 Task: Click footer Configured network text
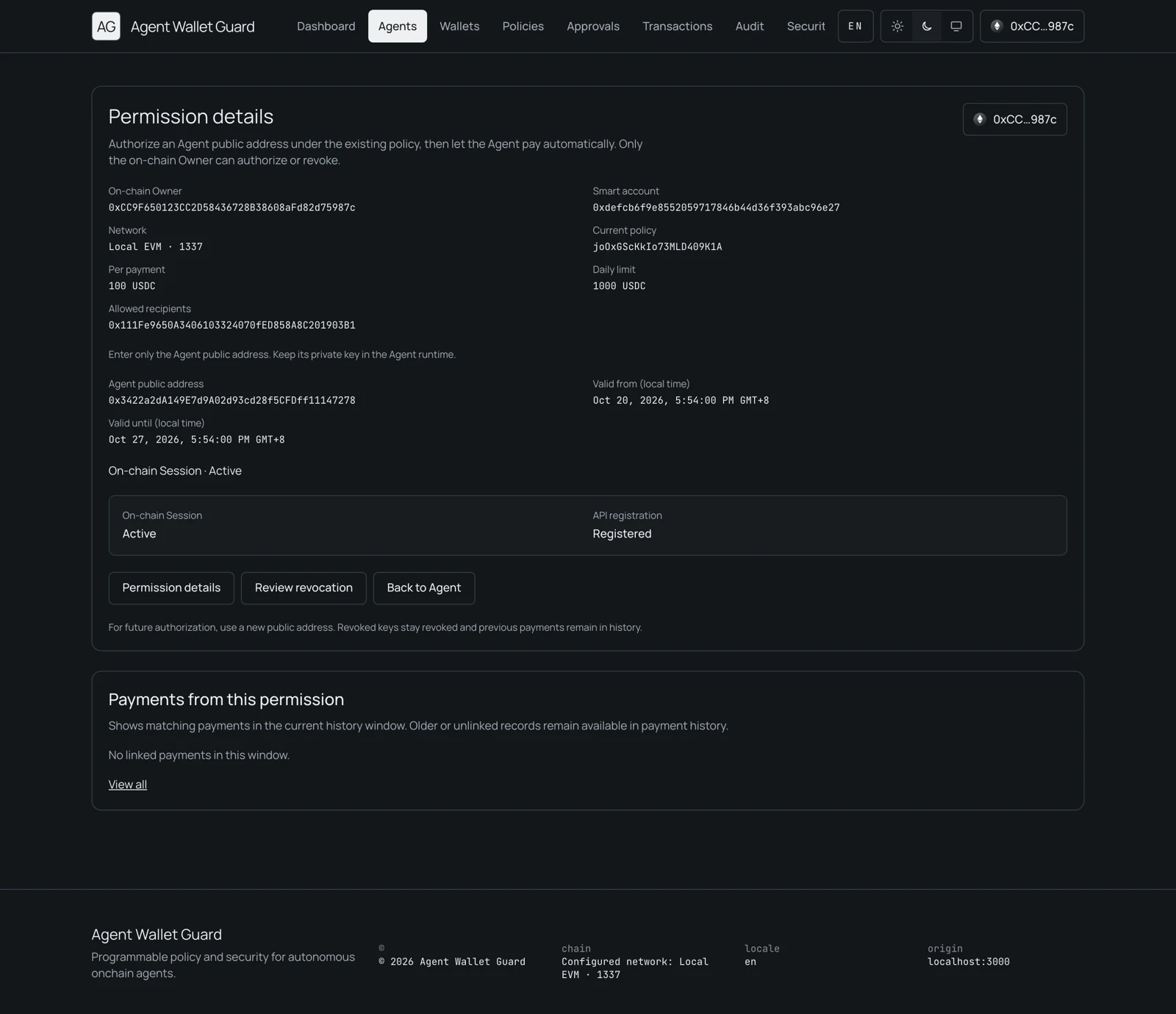(635, 968)
